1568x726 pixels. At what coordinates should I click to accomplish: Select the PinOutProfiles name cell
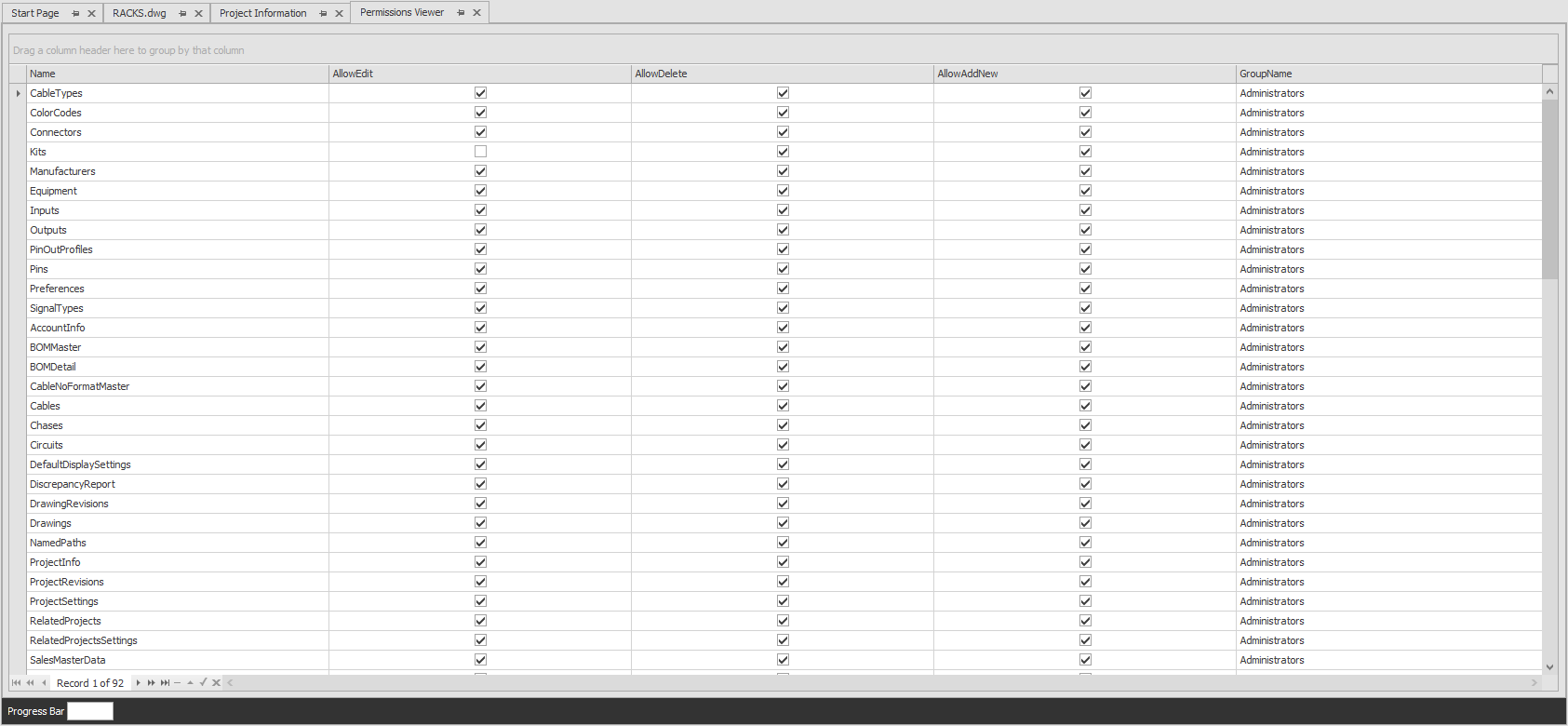pos(178,249)
